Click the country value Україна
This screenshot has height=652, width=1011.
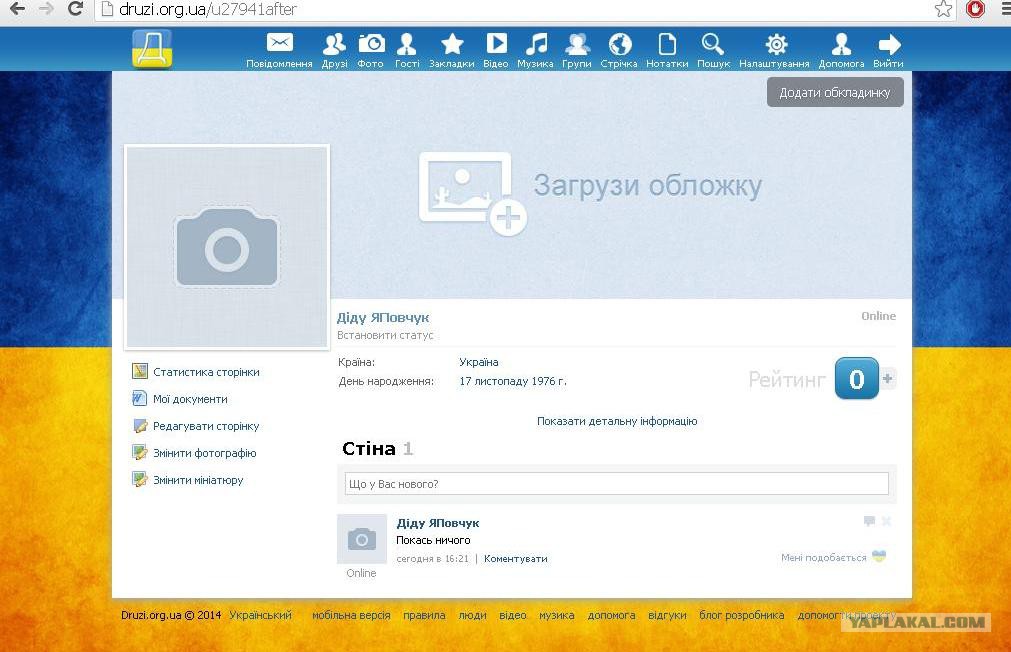click(478, 362)
